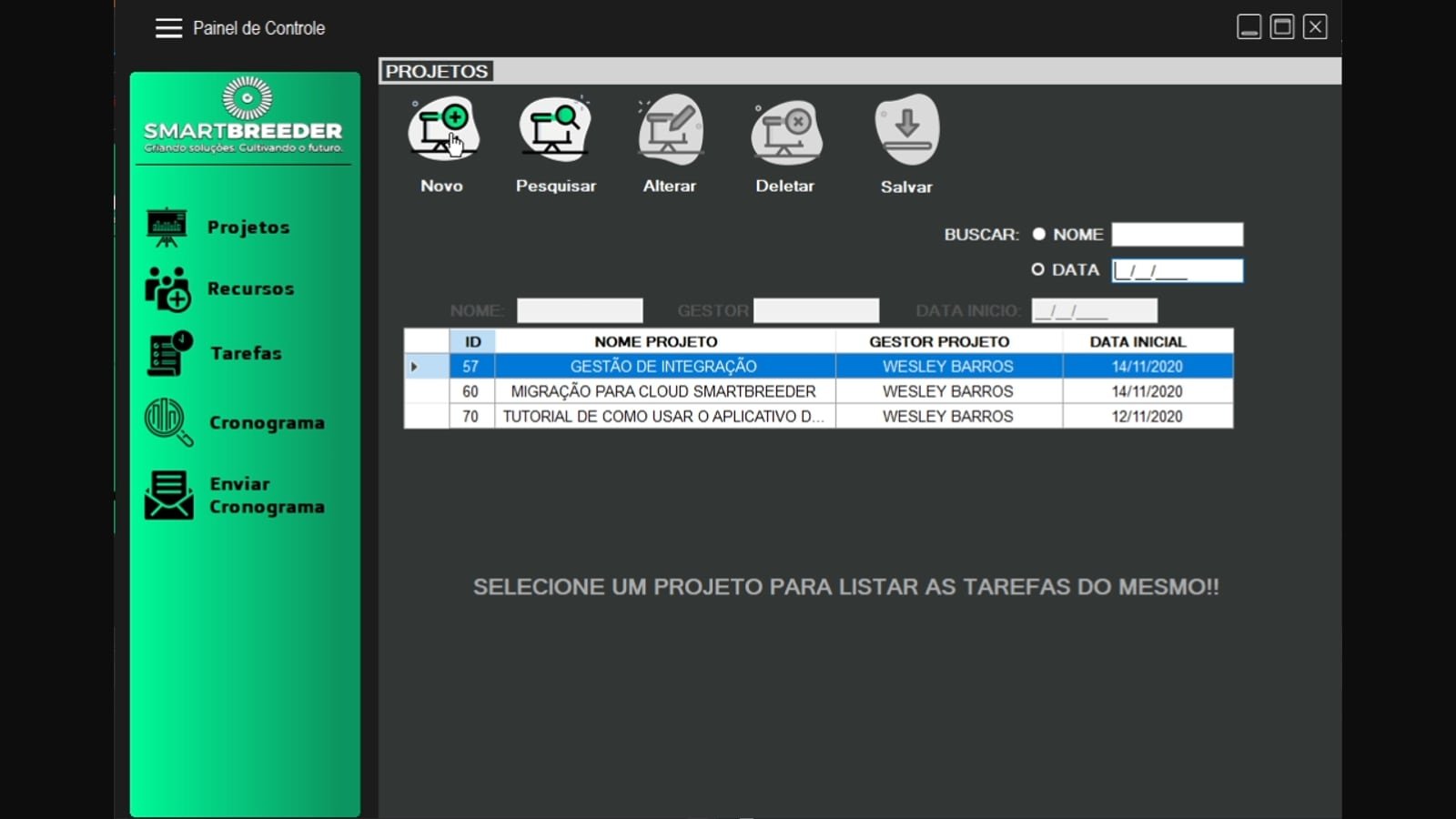This screenshot has height=819, width=1456.
Task: Click the NOME field above the table
Action: click(580, 310)
